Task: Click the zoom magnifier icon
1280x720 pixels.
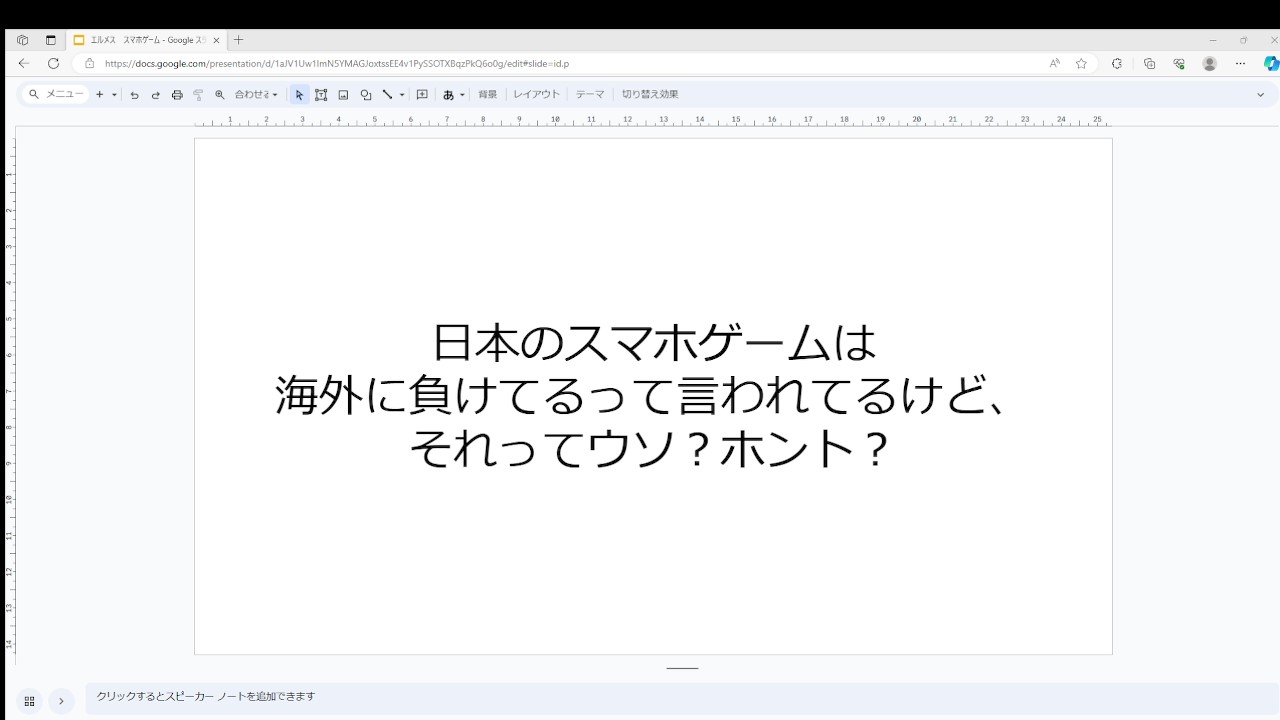Action: click(x=220, y=95)
